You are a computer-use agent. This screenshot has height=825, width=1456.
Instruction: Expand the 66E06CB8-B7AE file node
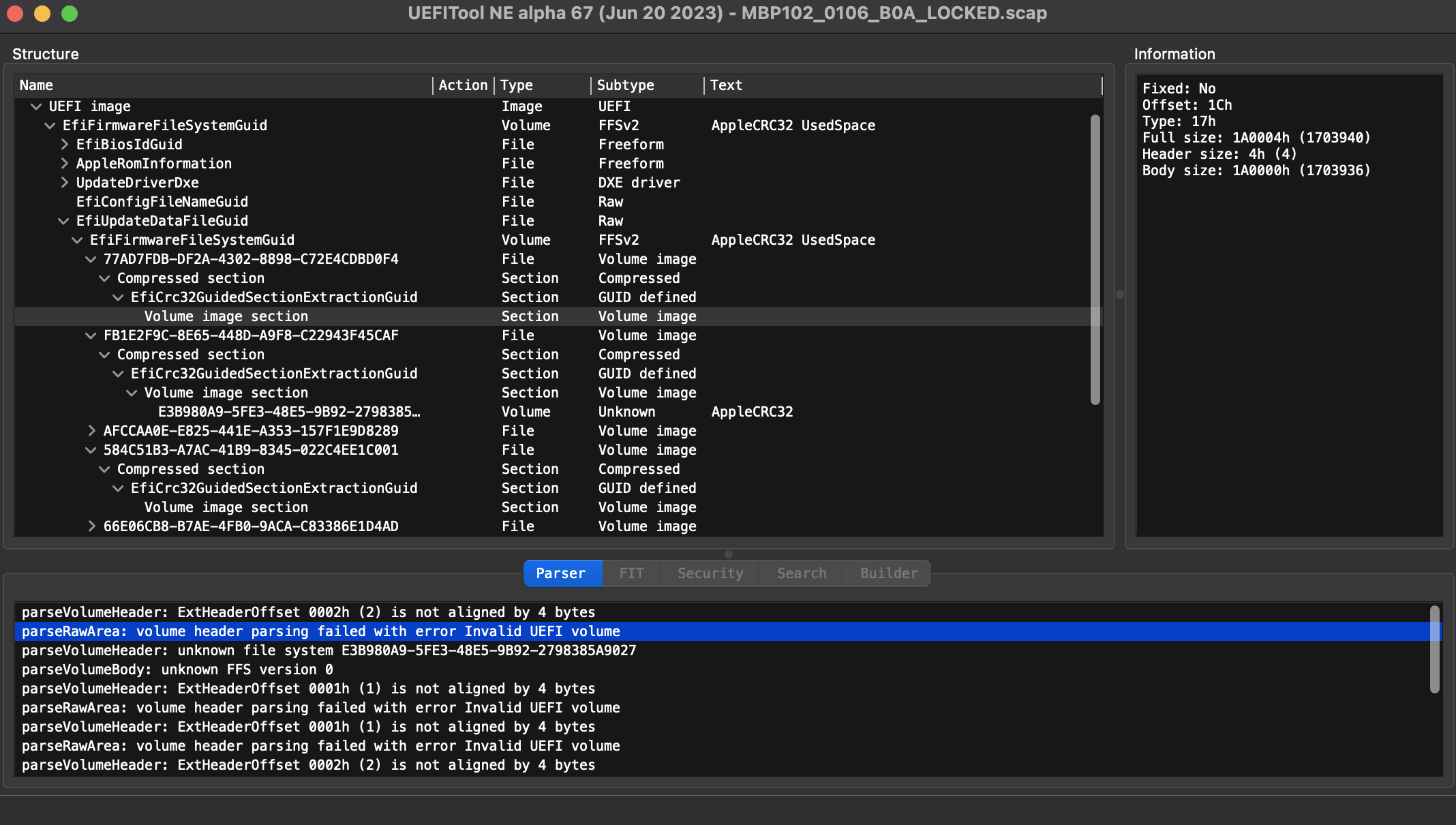[91, 526]
